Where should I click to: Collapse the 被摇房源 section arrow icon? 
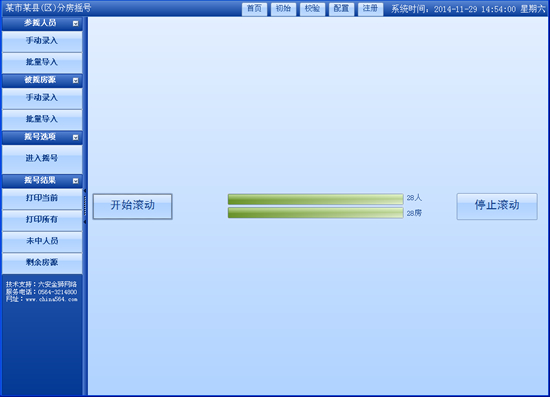pos(75,81)
